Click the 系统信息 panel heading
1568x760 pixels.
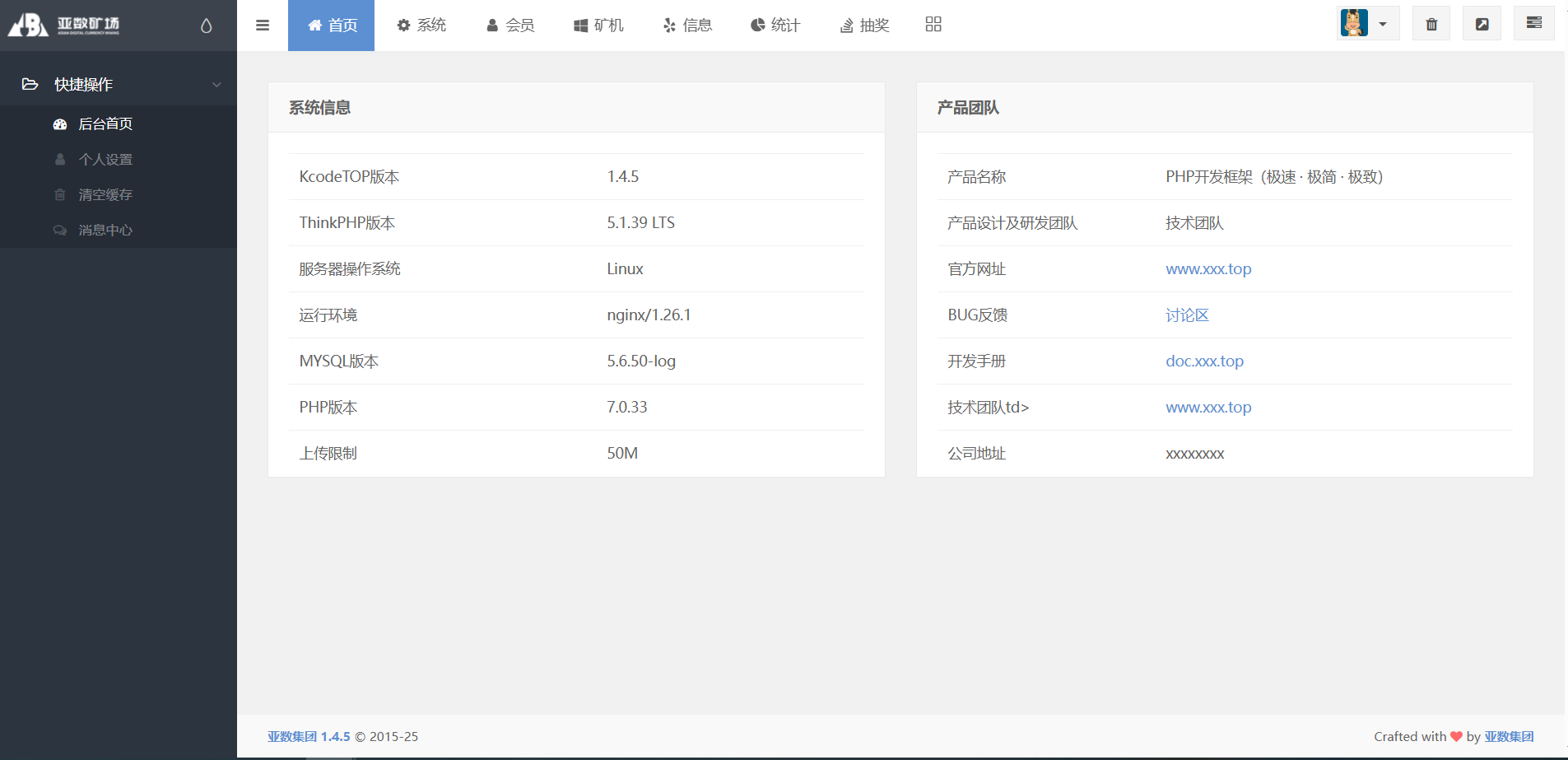319,108
